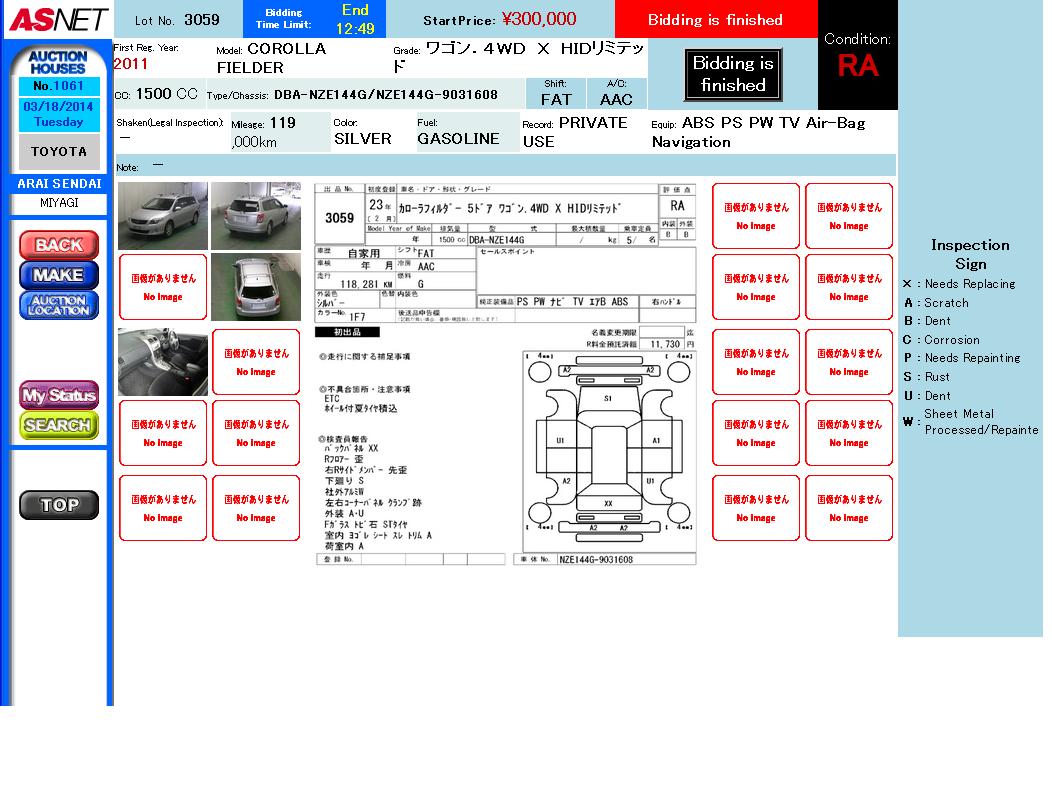Viewport: 1052px width, 804px height.
Task: Click ARAI SENDAI auction location label
Action: pos(59,184)
